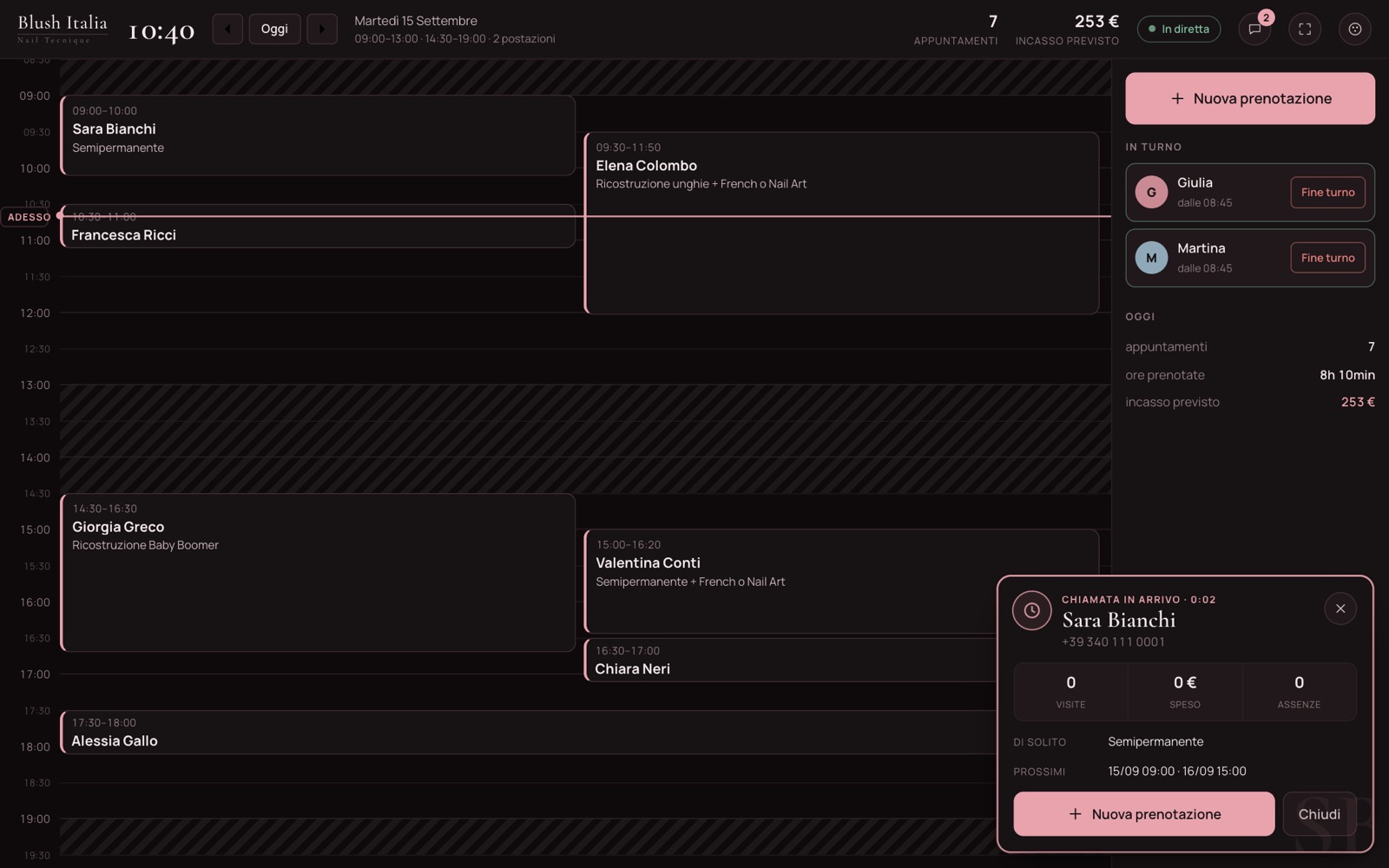
Task: Go to next day arrow
Action: tap(322, 29)
